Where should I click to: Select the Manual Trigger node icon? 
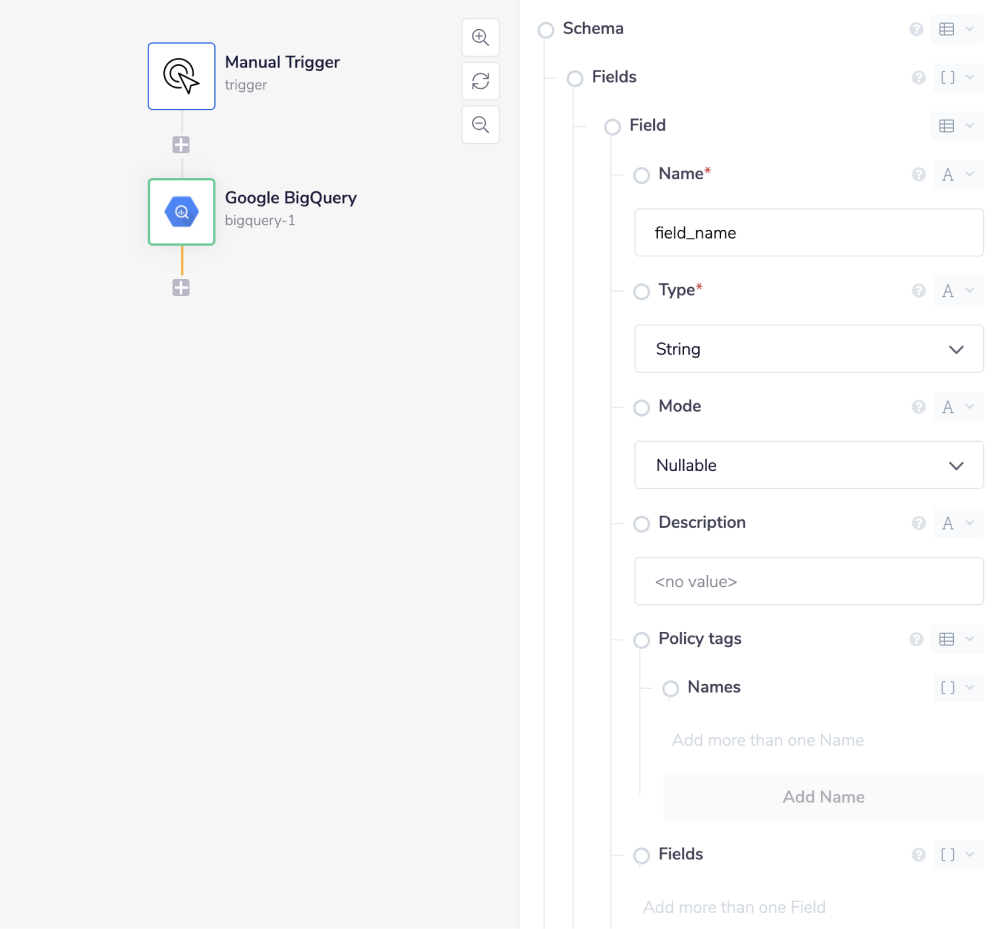181,76
